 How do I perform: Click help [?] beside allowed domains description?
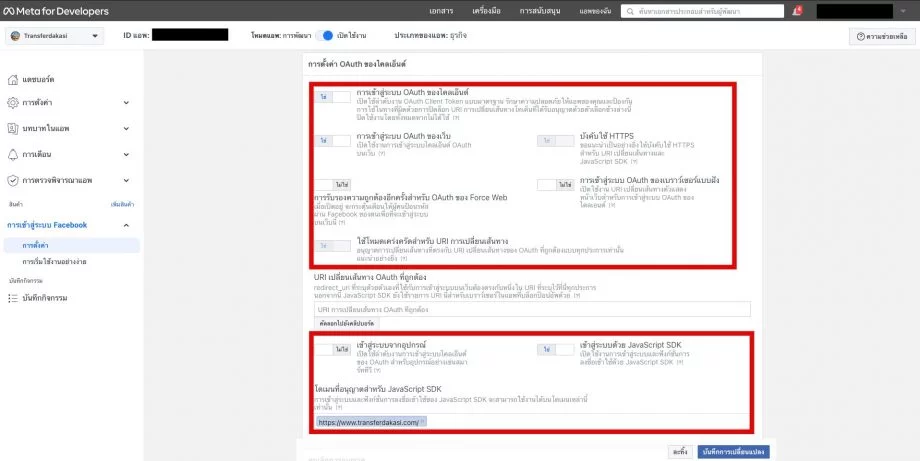tap(340, 407)
